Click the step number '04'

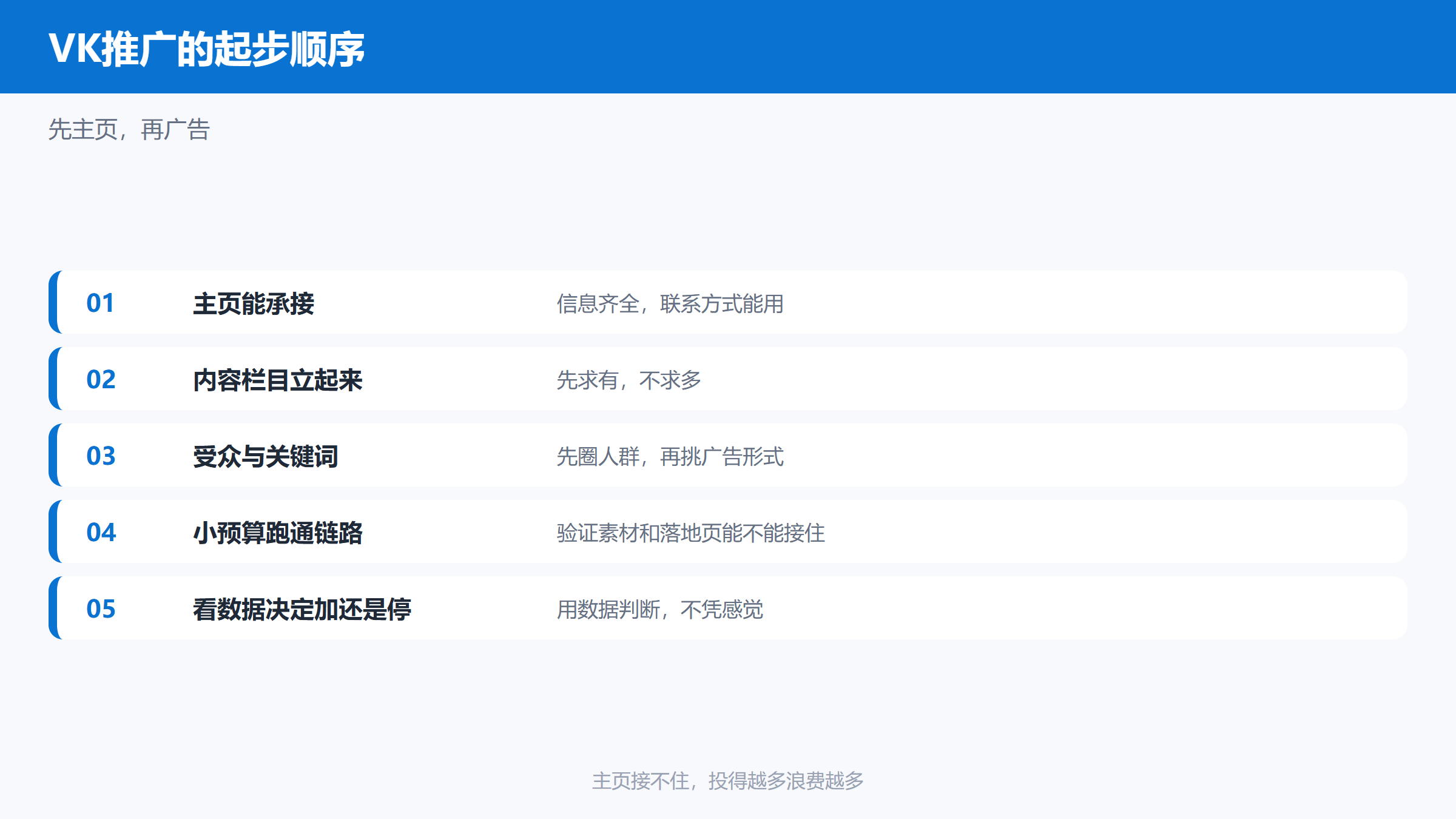click(x=101, y=532)
